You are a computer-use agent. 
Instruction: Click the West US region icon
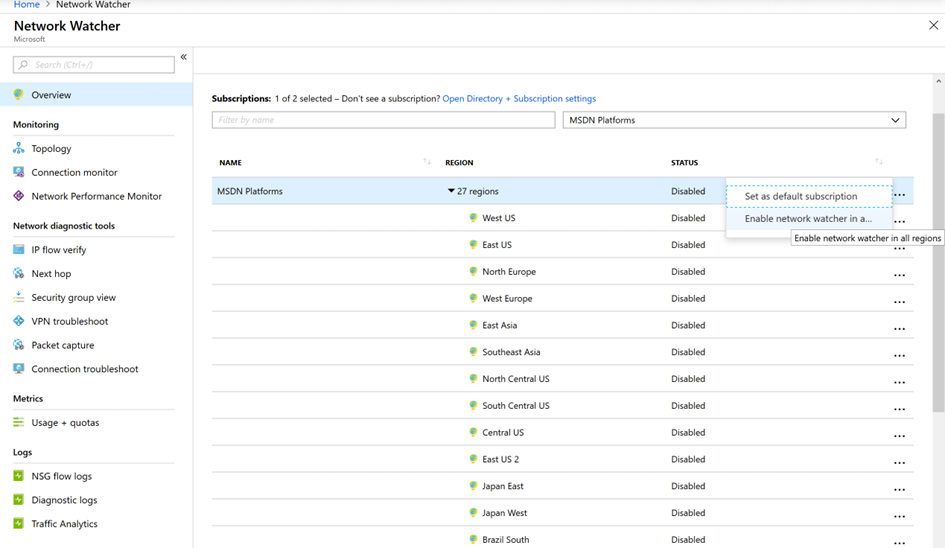coord(473,218)
